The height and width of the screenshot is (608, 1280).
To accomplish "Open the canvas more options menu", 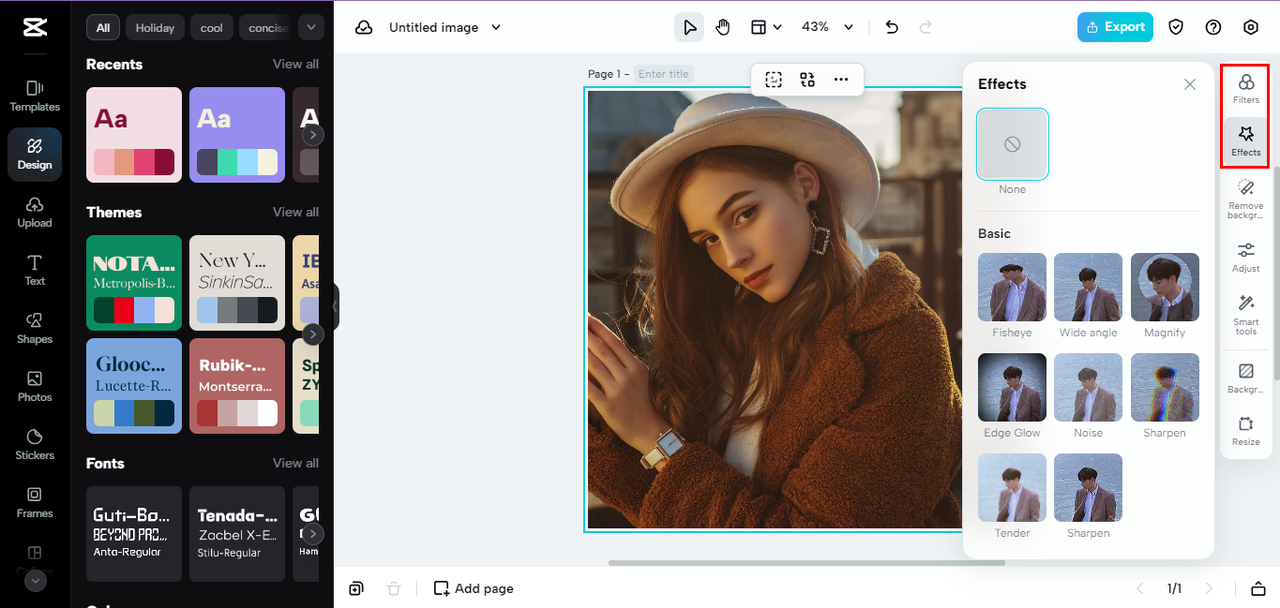I will pyautogui.click(x=841, y=80).
